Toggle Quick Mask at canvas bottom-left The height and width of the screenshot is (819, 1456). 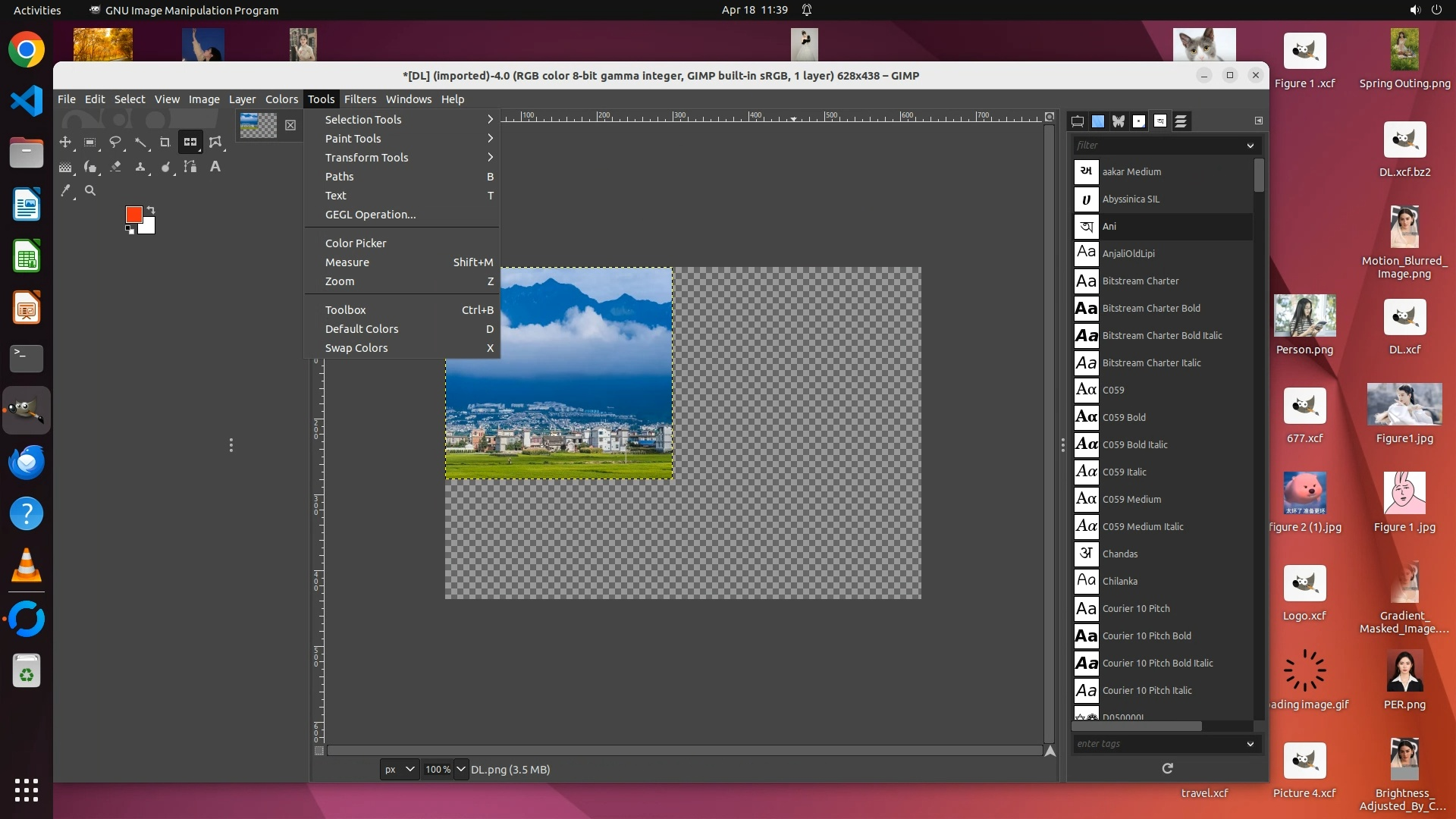click(x=319, y=751)
